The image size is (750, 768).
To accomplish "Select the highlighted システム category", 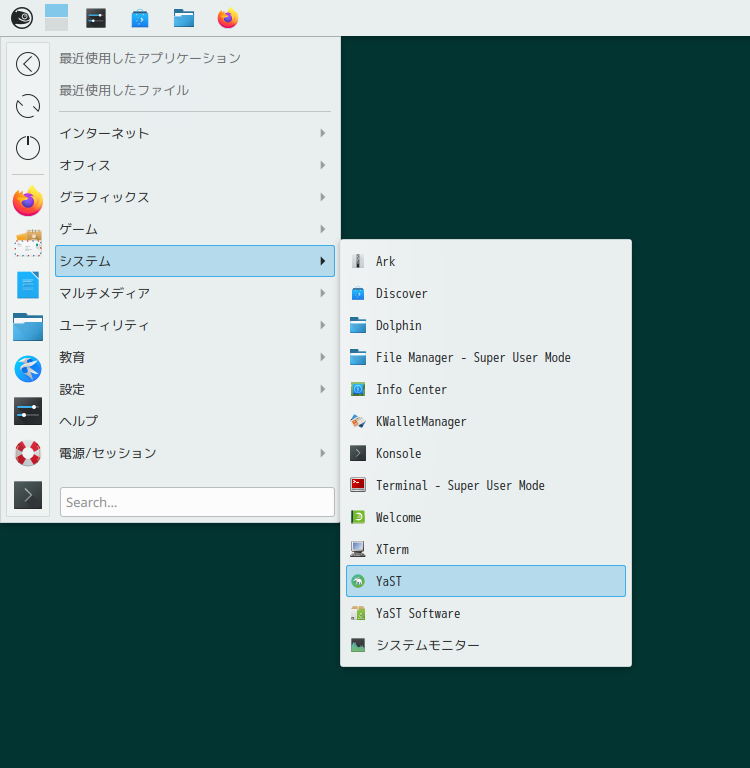I will 195,261.
